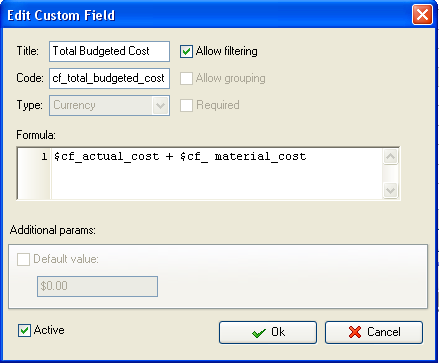The image size is (439, 363).
Task: Click inside the Formula text editor
Action: point(217,173)
